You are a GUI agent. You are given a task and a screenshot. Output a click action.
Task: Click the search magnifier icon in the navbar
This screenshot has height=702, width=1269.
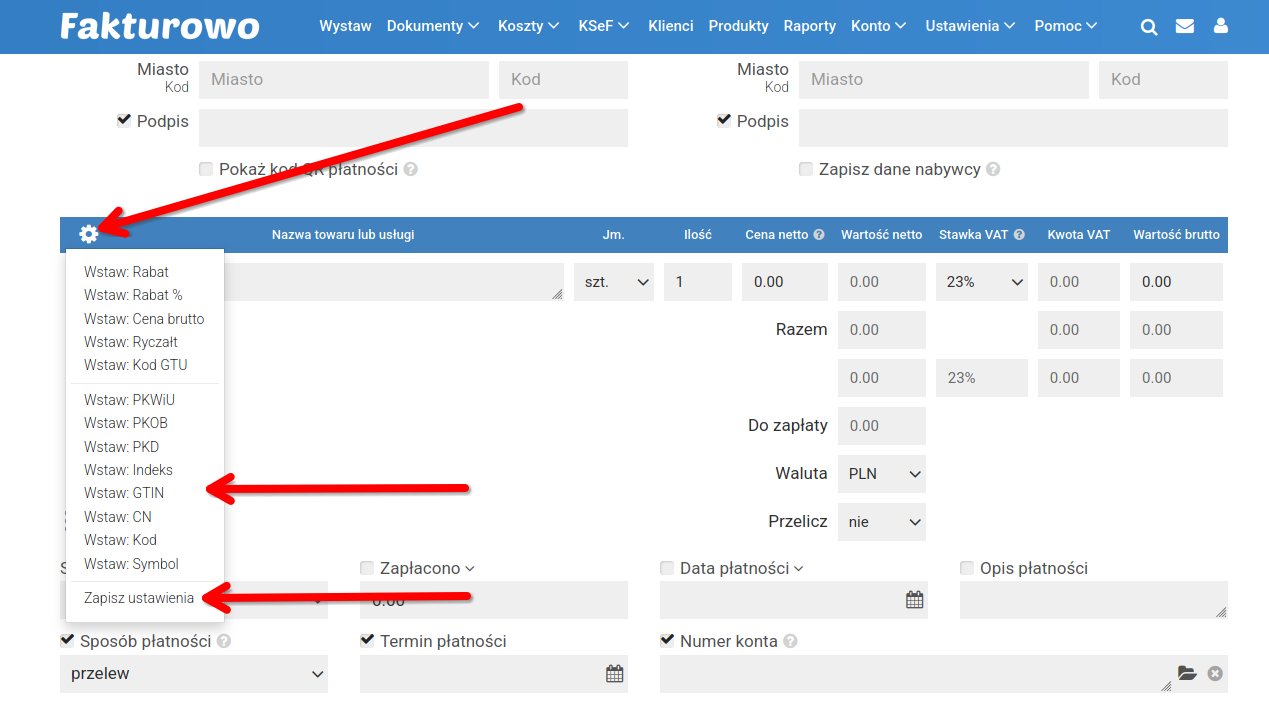point(1148,27)
